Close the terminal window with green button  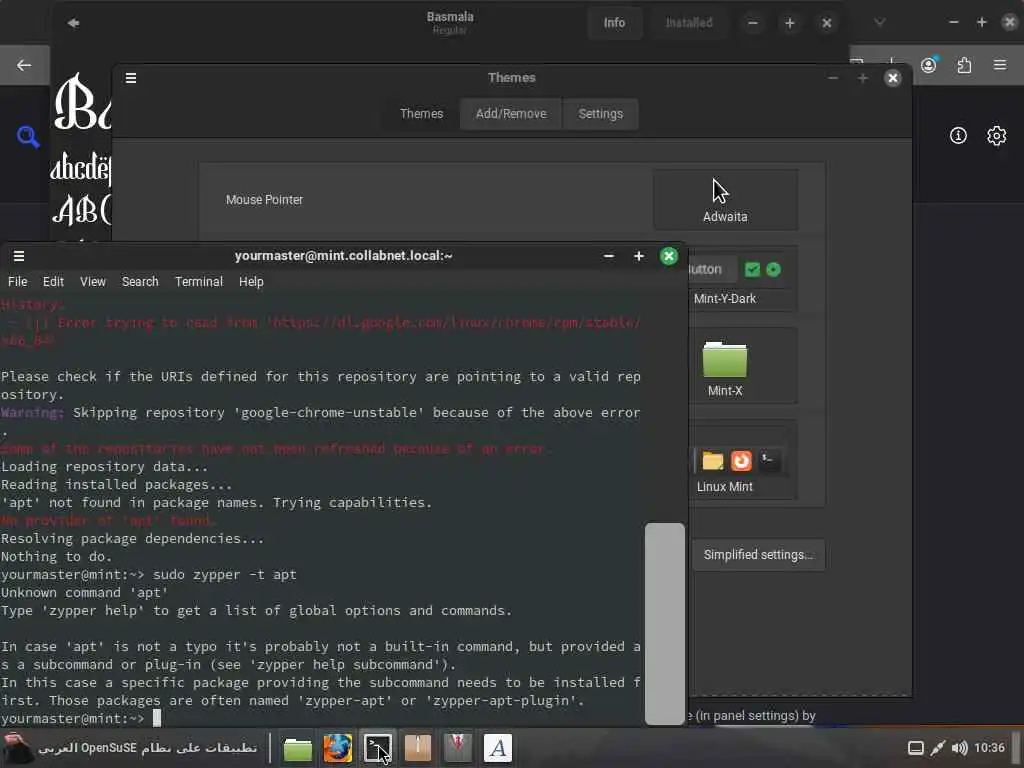tap(668, 256)
